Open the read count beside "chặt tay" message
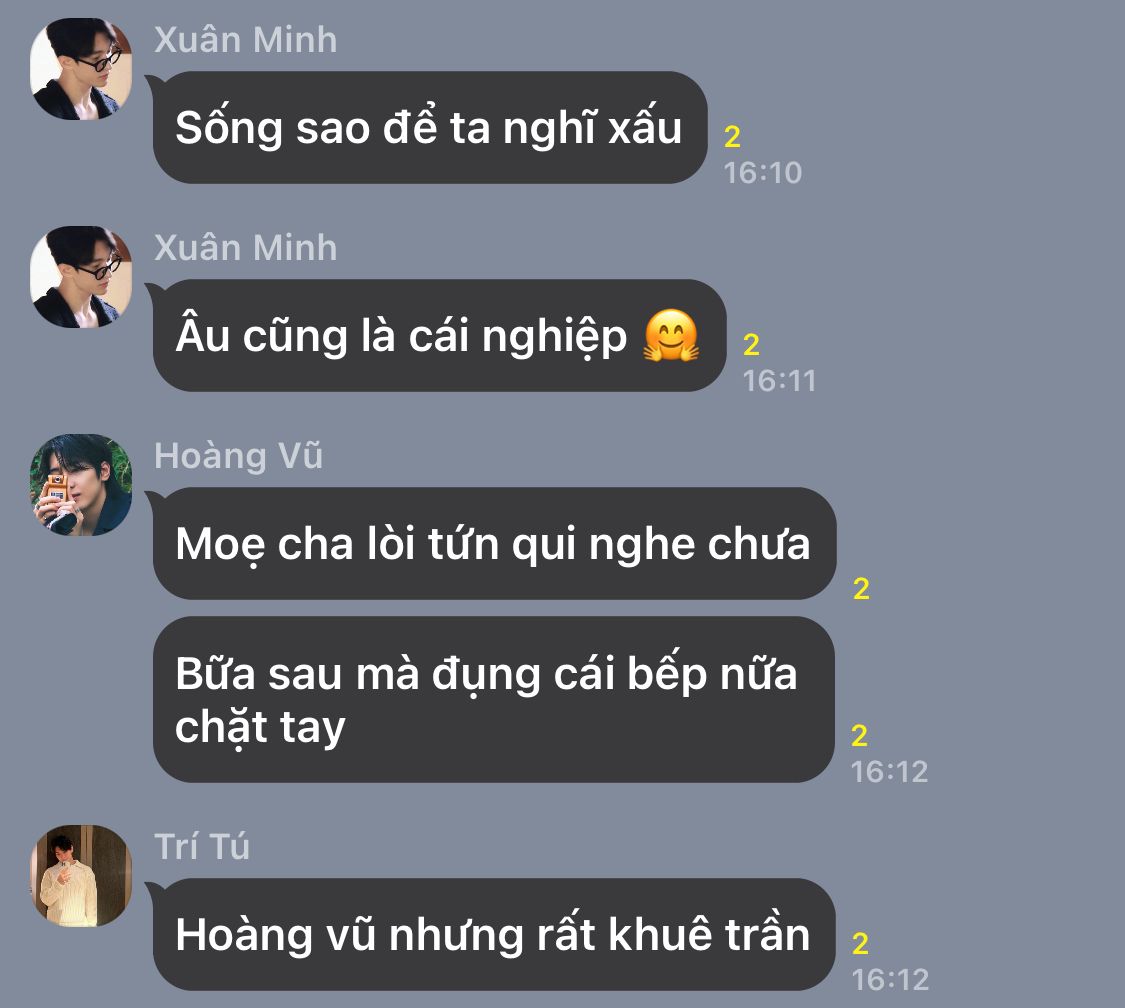The image size is (1125, 1008). (x=860, y=735)
